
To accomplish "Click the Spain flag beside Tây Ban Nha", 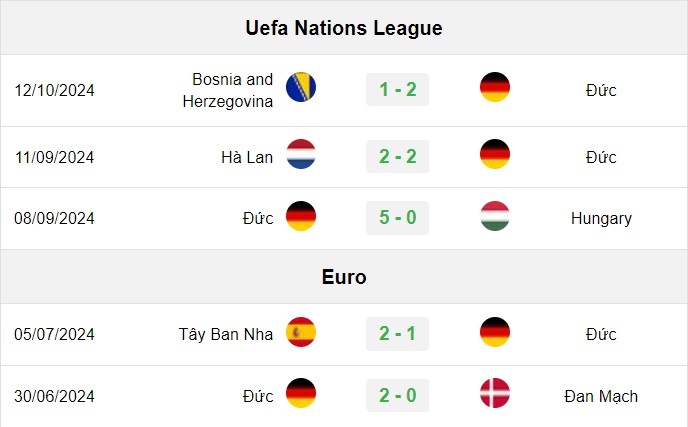I will [x=301, y=332].
